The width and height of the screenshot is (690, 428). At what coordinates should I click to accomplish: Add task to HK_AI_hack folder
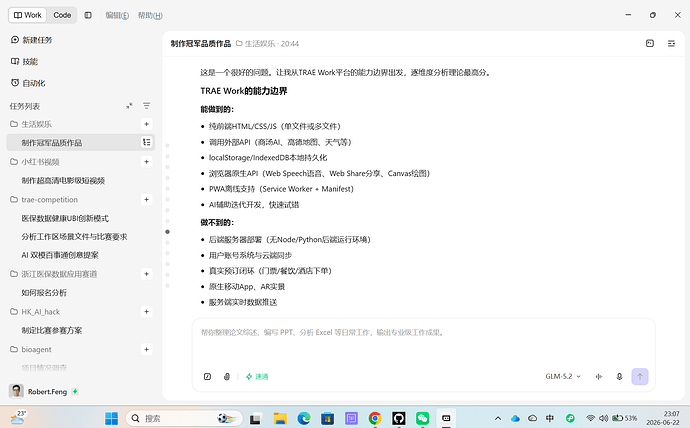pos(147,312)
